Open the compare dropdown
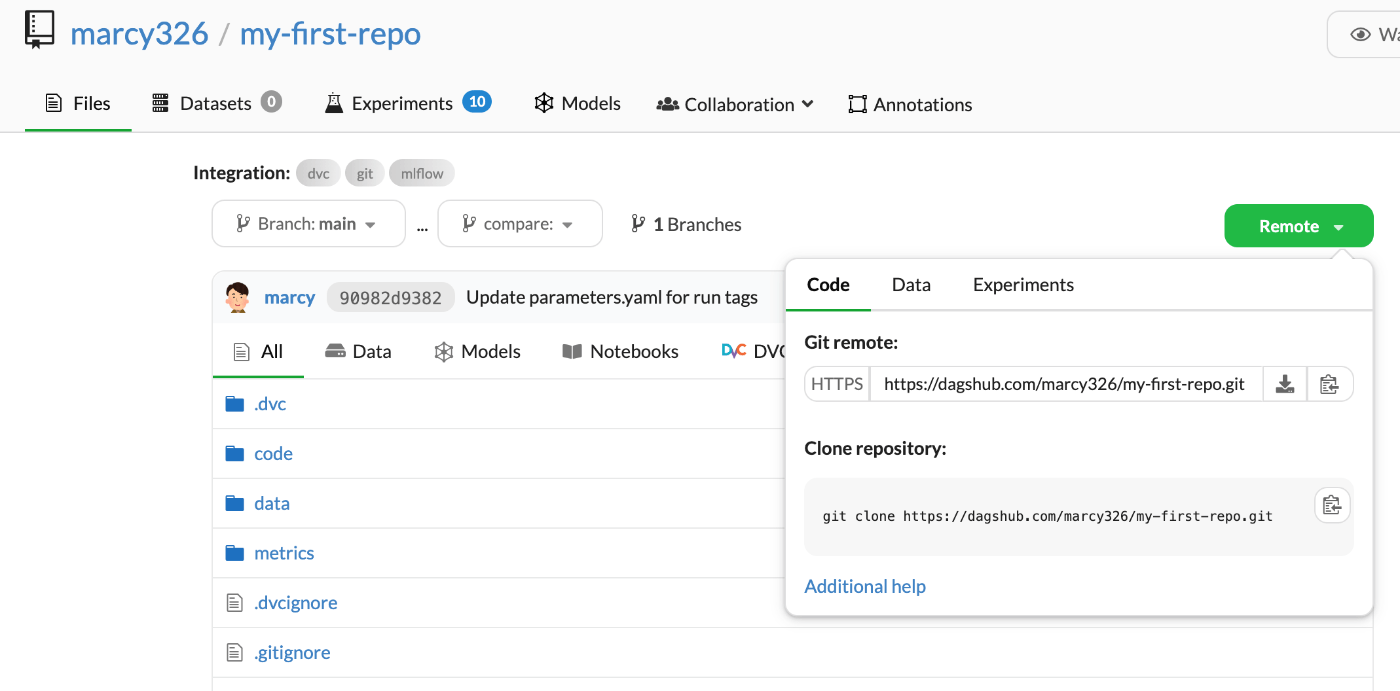The width and height of the screenshot is (1400, 691). 520,224
